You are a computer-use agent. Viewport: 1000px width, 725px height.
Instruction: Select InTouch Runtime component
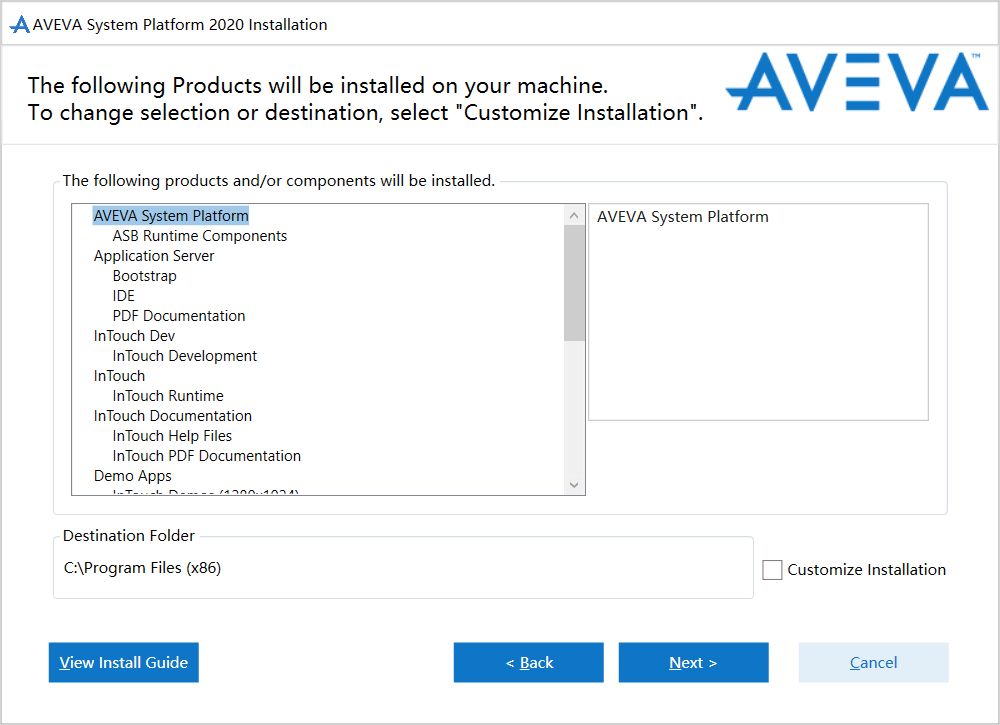click(168, 396)
